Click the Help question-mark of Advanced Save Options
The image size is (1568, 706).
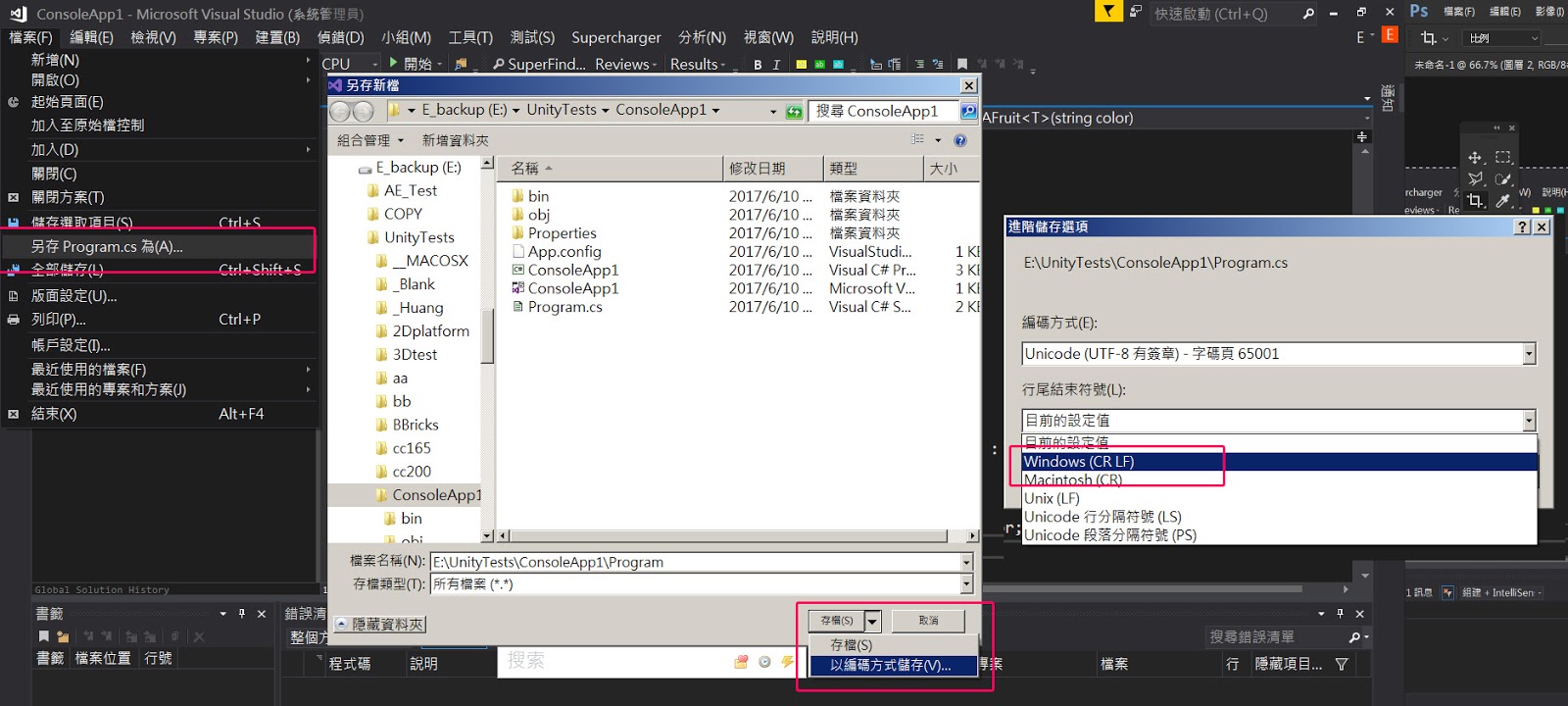coord(1522,227)
